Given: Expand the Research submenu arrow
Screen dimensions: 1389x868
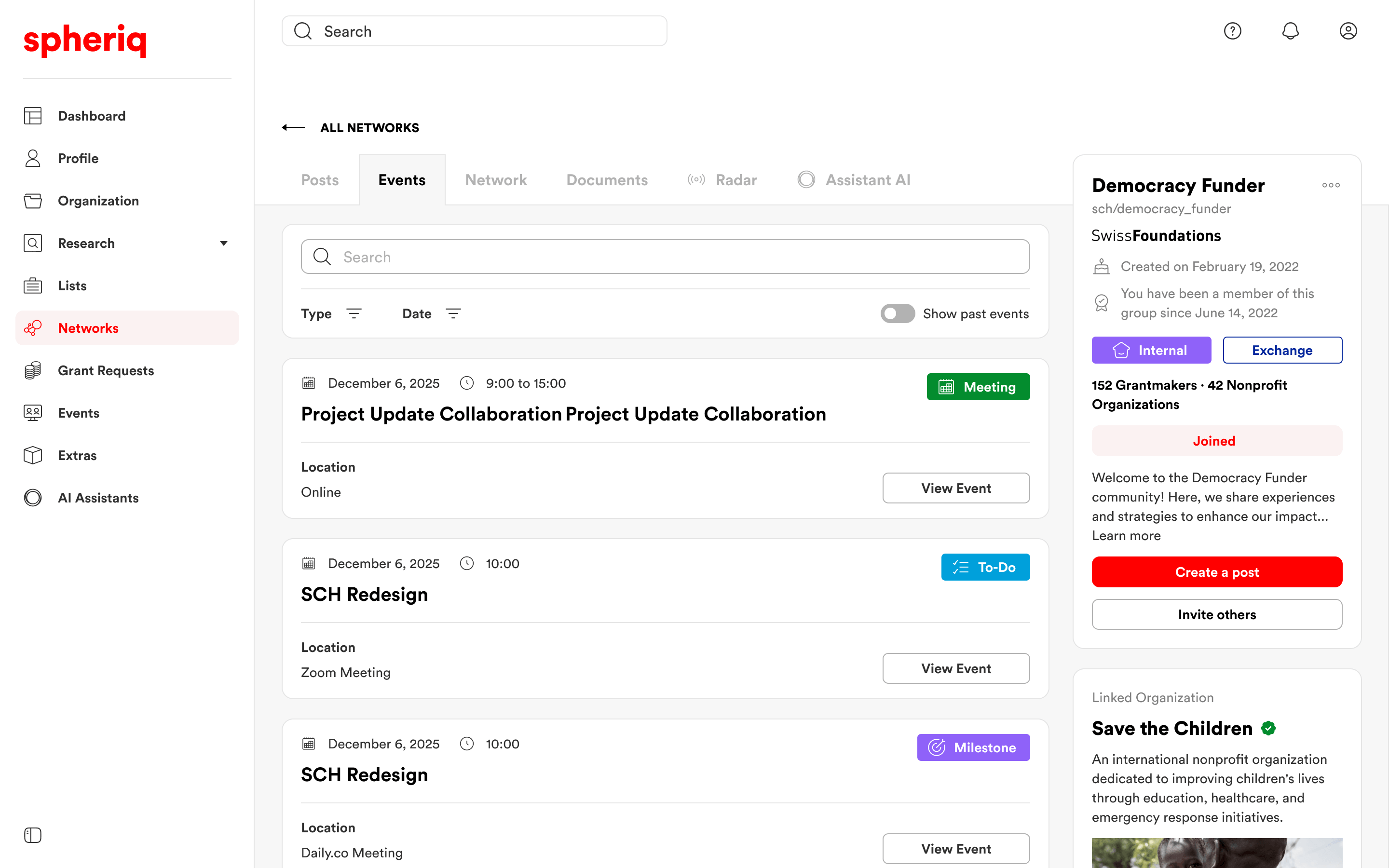Looking at the screenshot, I should click(224, 244).
